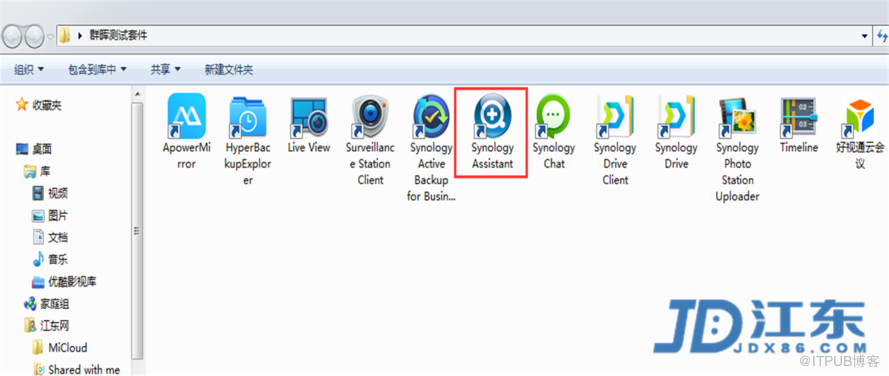
Task: Open the 图片 library
Action: click(50, 216)
